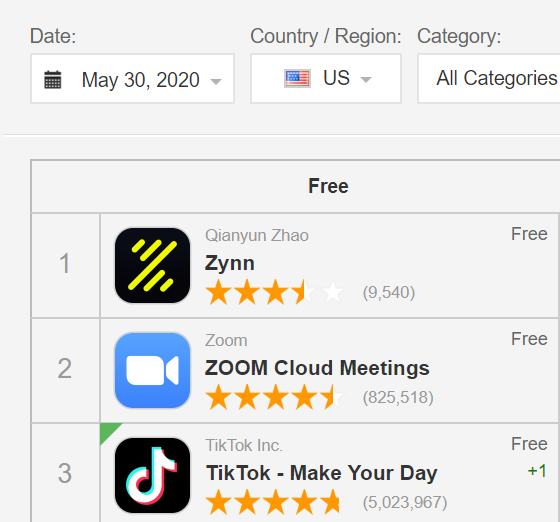Click the ZOOM Cloud Meetings app icon
The width and height of the screenshot is (560, 522).
click(x=152, y=370)
